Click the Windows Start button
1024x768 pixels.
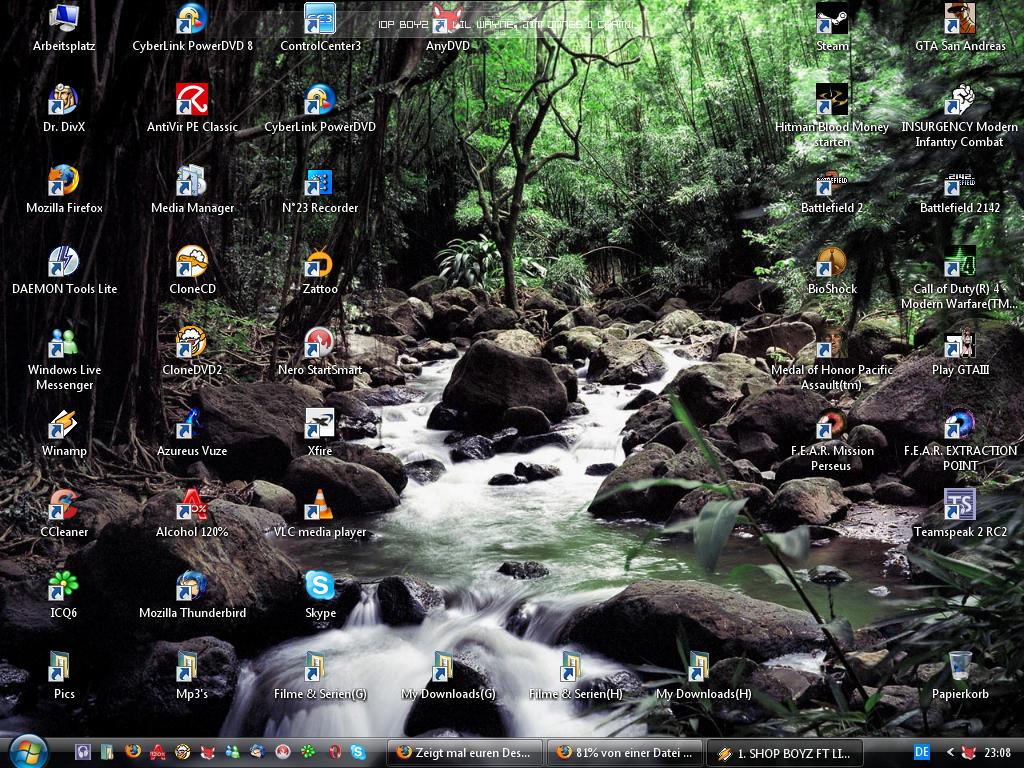(27, 751)
